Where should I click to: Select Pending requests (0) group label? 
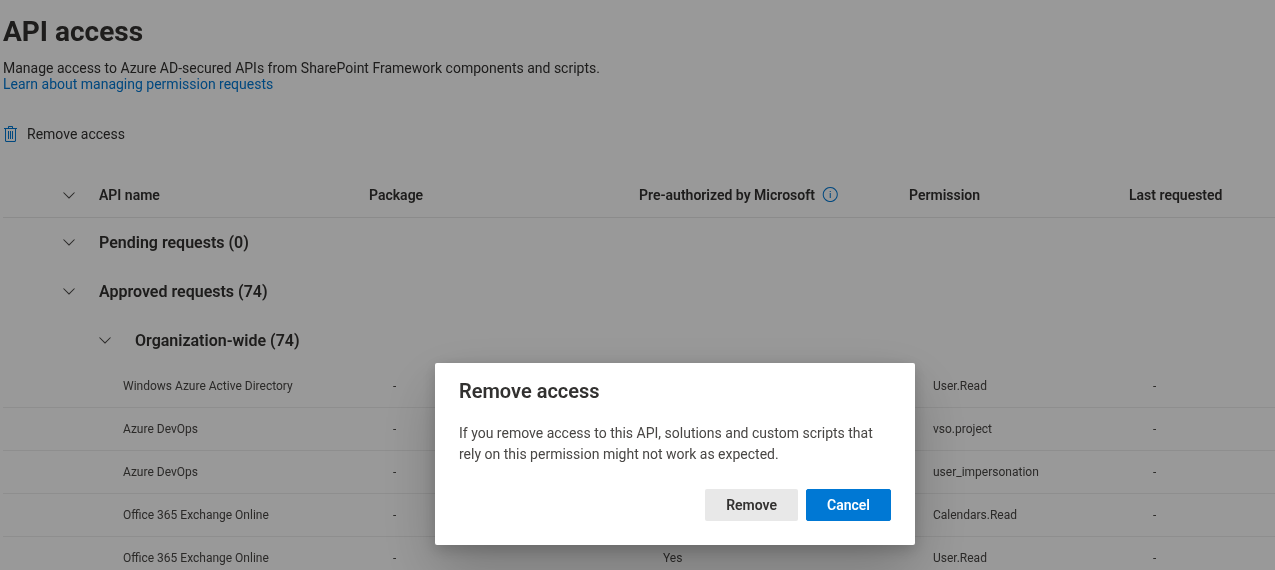(x=174, y=242)
